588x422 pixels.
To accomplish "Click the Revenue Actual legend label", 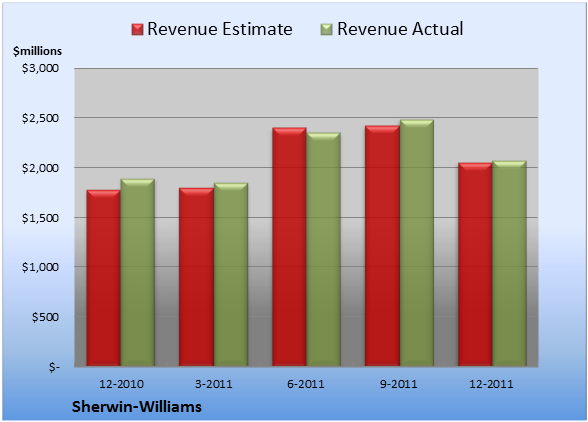I will pyautogui.click(x=400, y=29).
